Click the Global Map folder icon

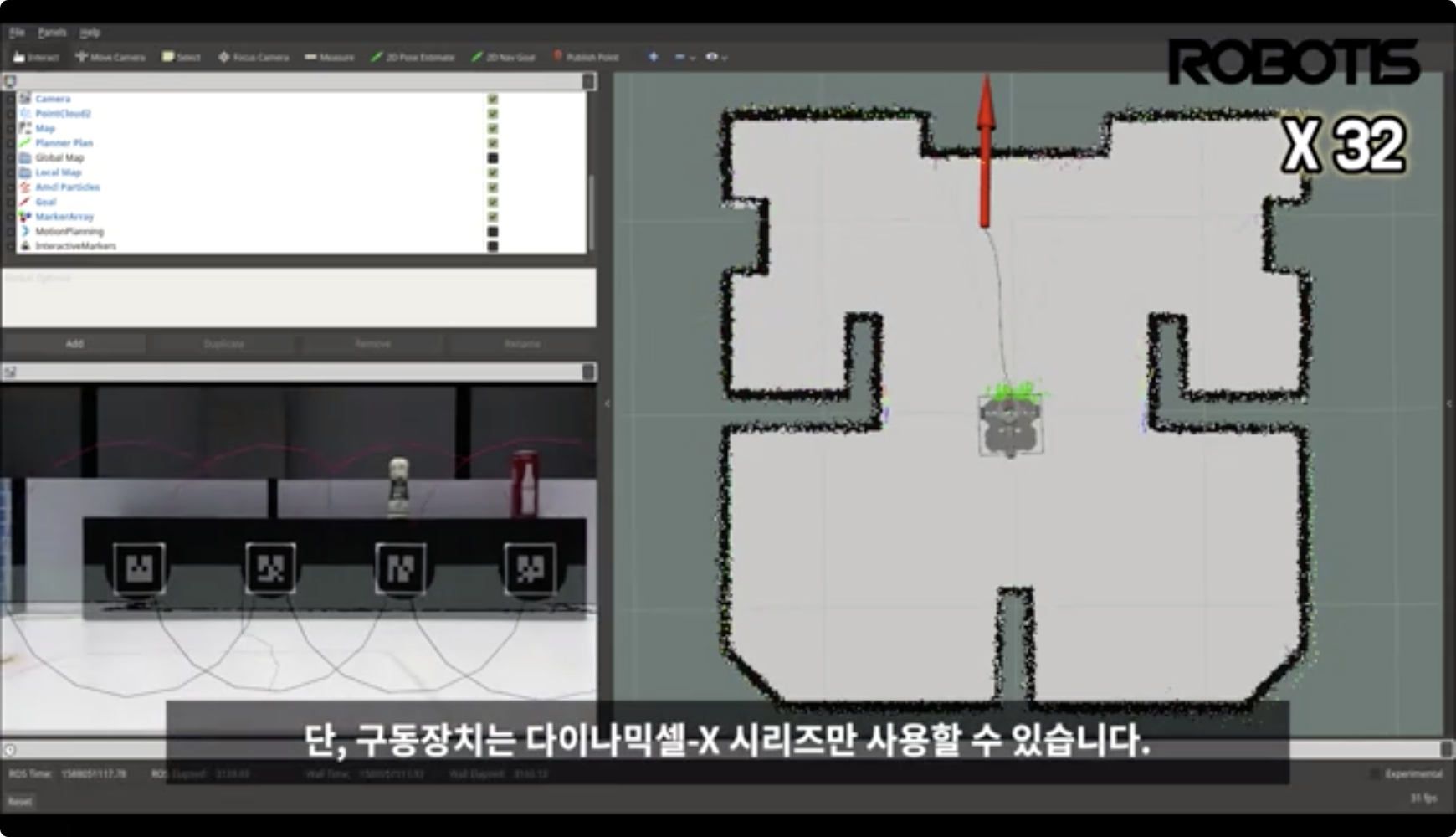coord(25,157)
